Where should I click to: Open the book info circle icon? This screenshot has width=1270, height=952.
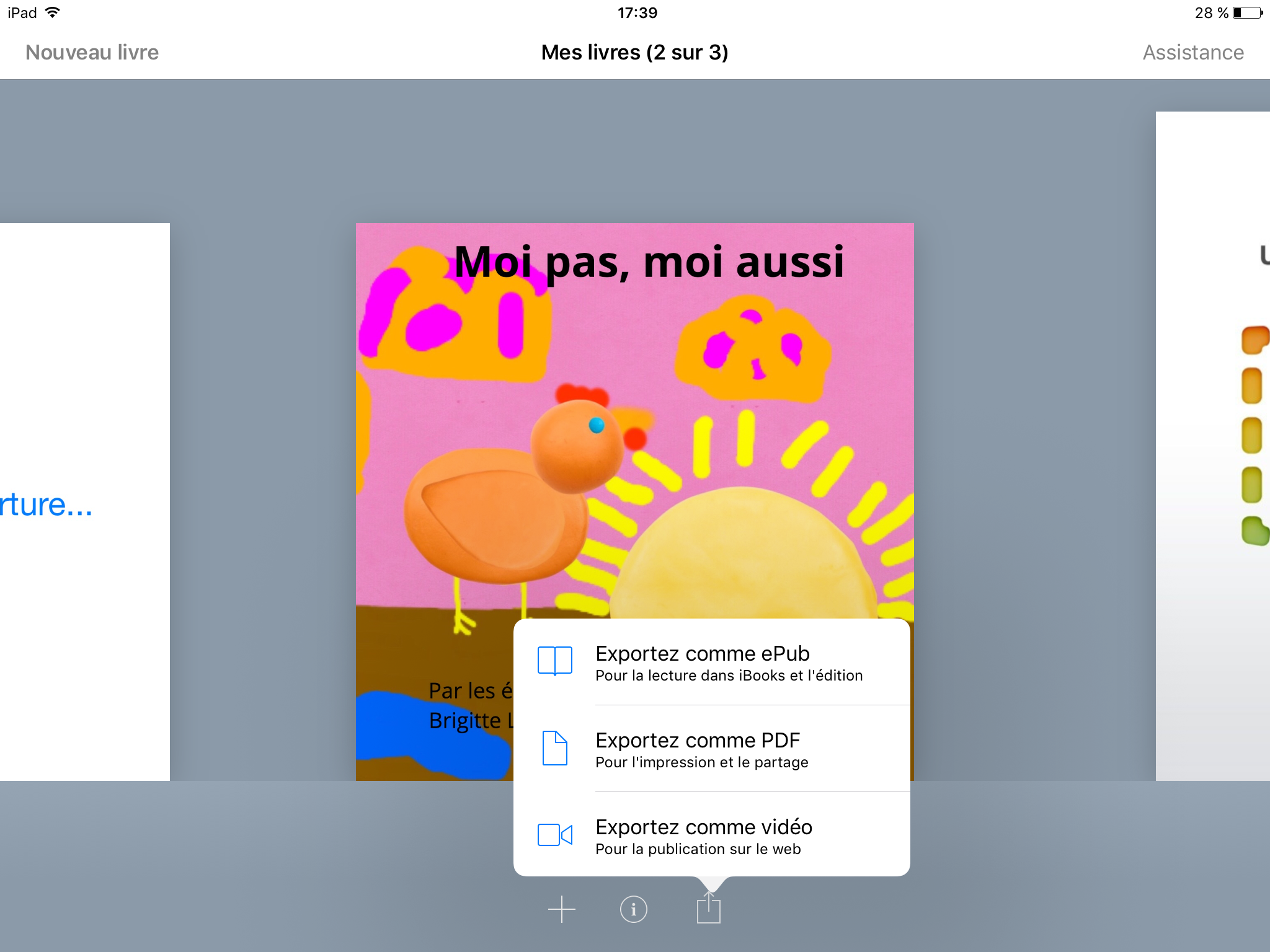pos(633,909)
